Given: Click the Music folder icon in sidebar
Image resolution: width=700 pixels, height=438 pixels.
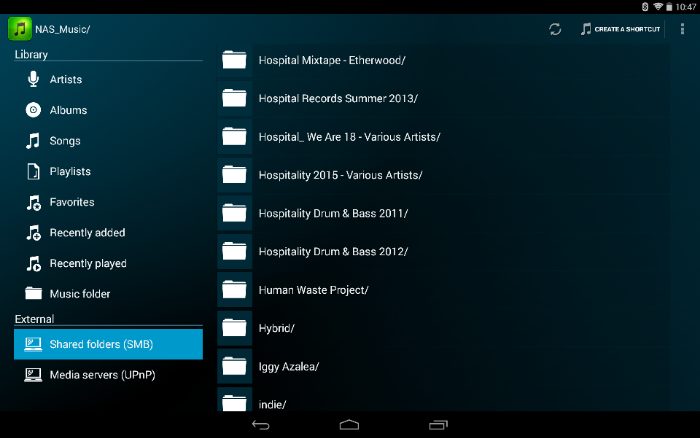Looking at the screenshot, I should [x=33, y=293].
